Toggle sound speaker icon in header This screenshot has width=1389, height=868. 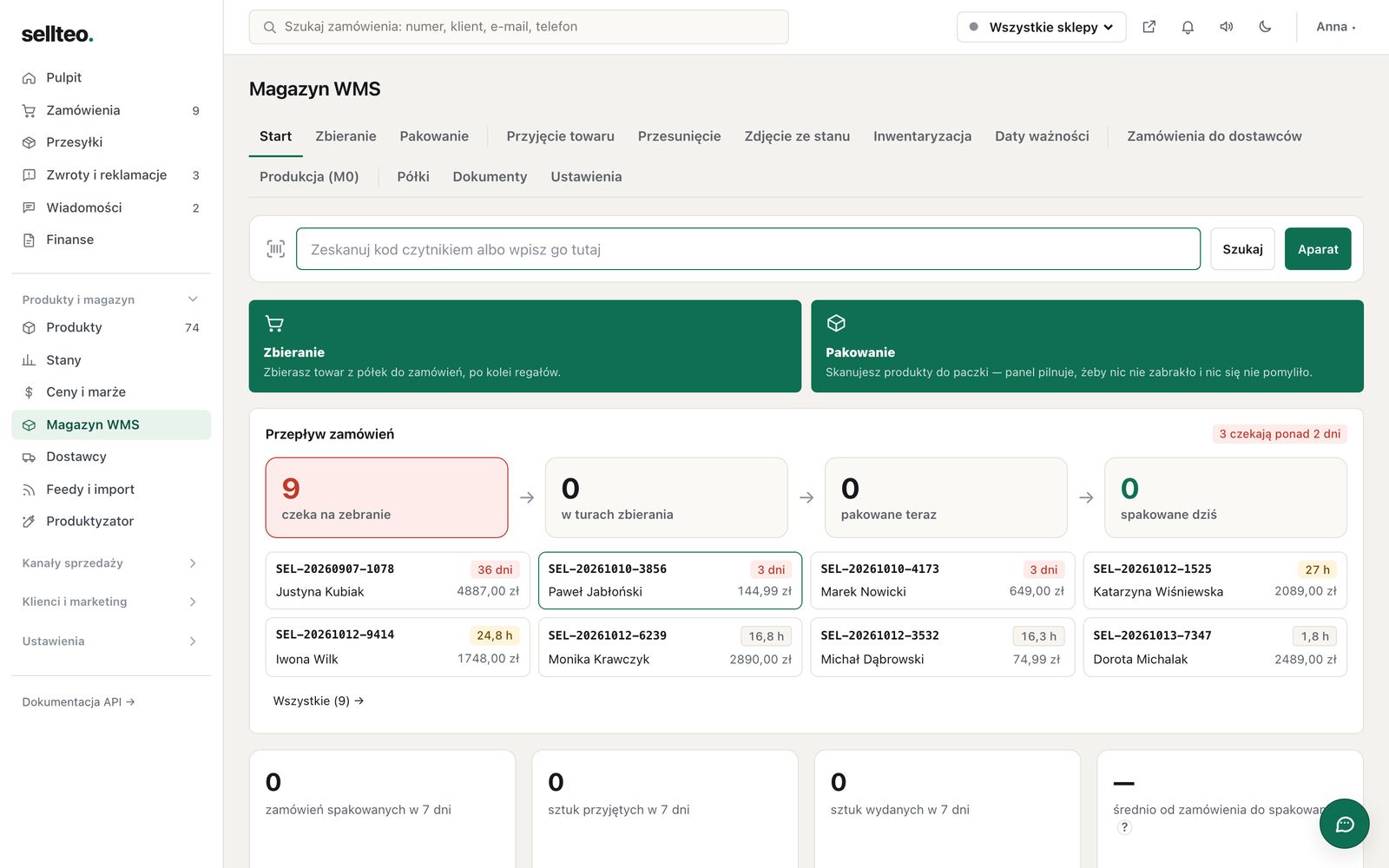(x=1227, y=27)
